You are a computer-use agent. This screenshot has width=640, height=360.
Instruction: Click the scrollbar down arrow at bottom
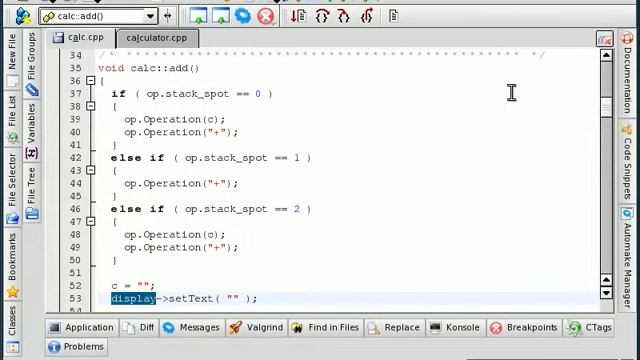(607, 293)
